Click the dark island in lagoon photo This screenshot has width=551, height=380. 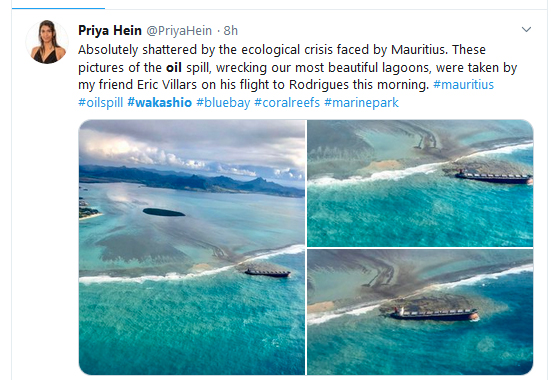[x=163, y=212]
